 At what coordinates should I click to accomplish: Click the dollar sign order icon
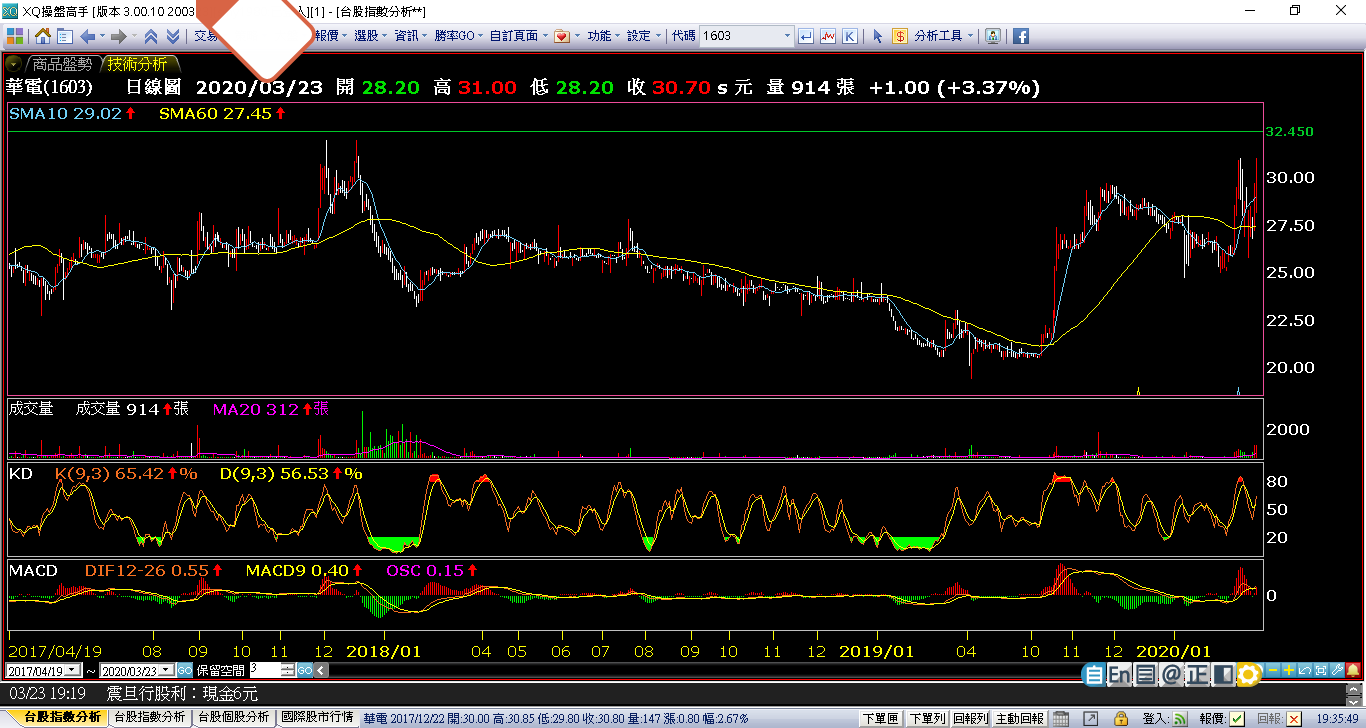[x=900, y=36]
